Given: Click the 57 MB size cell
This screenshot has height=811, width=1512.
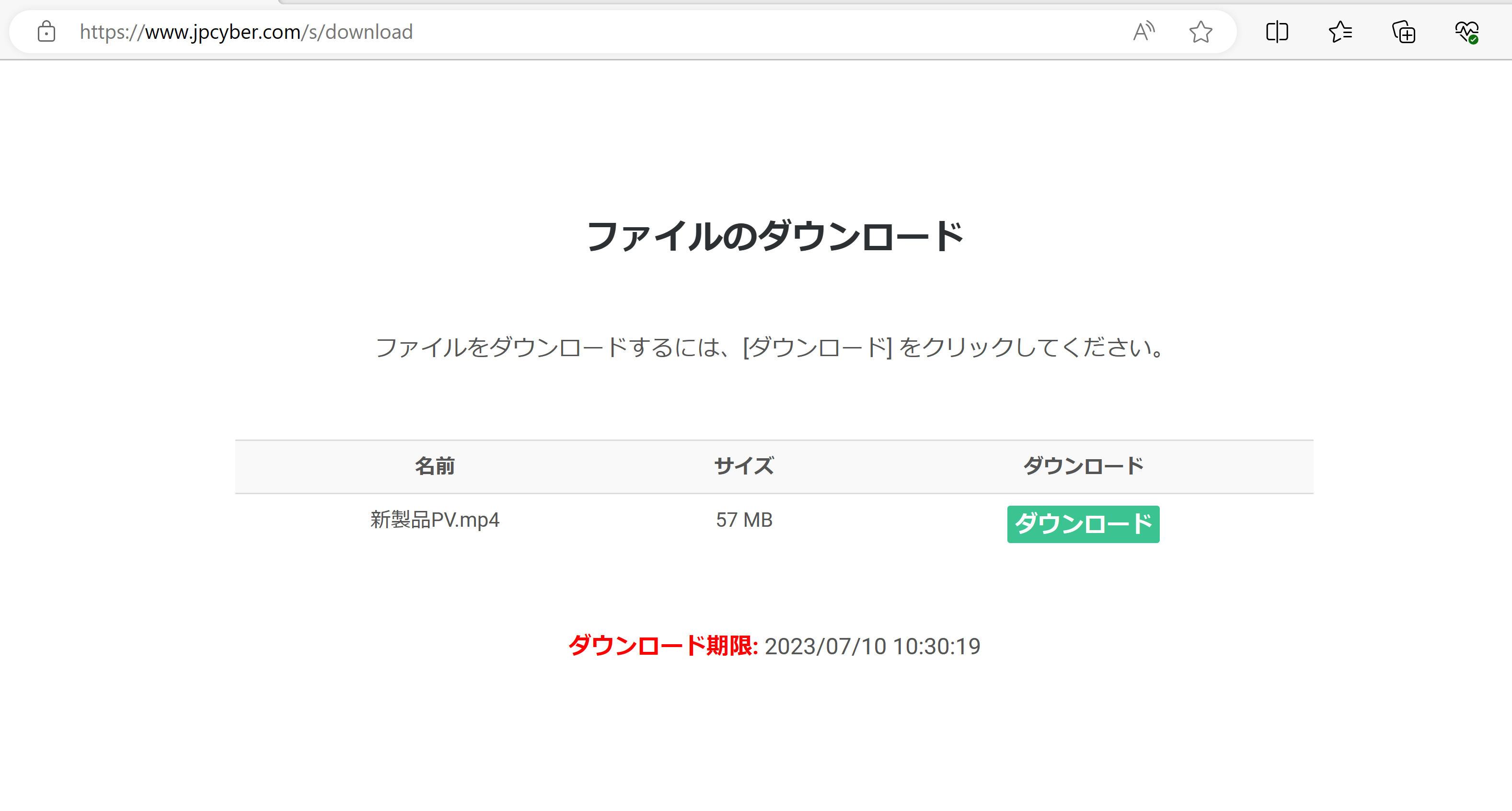Looking at the screenshot, I should (744, 520).
